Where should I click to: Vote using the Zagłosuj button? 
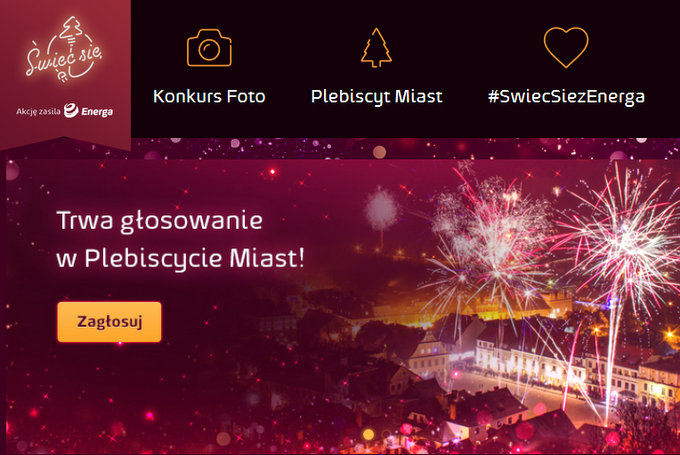[109, 322]
